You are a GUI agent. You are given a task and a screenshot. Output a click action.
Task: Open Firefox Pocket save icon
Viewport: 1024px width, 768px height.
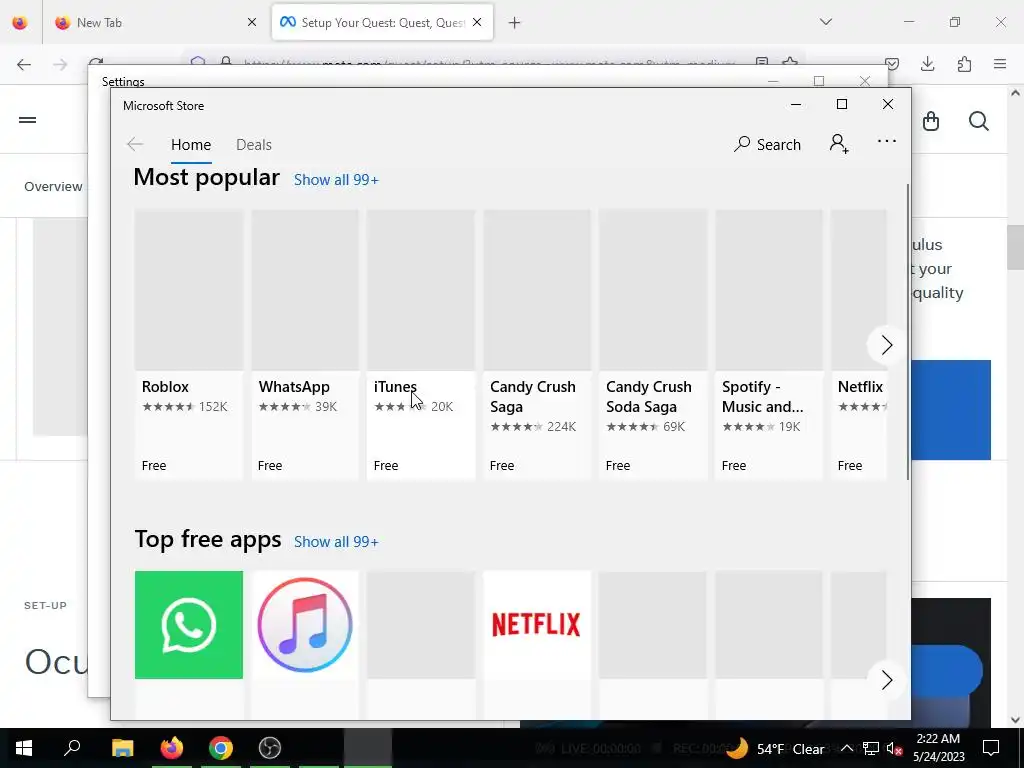click(x=892, y=64)
